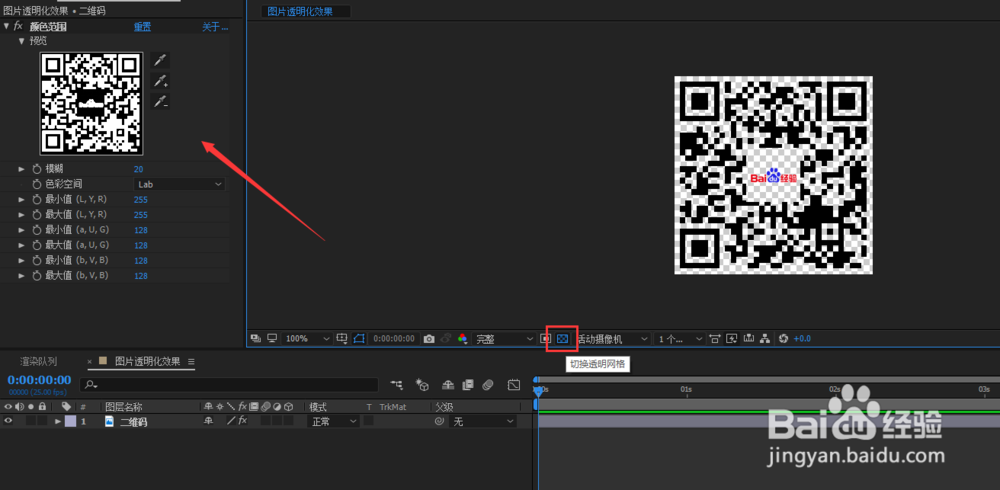
Task: Edit the exposure value +0.0
Action: point(802,338)
